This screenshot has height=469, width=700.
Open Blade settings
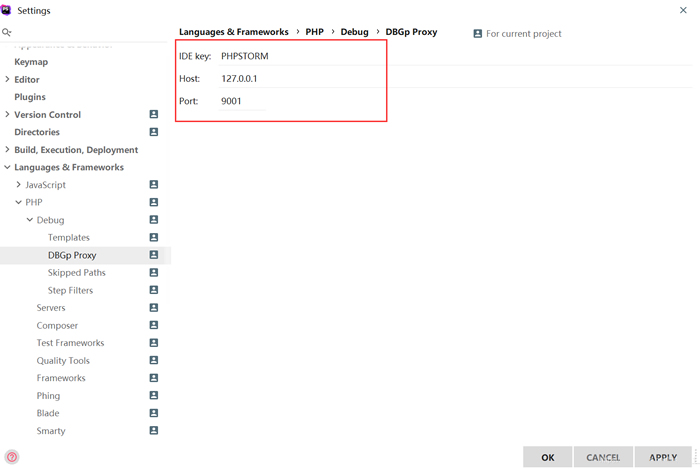pos(48,413)
